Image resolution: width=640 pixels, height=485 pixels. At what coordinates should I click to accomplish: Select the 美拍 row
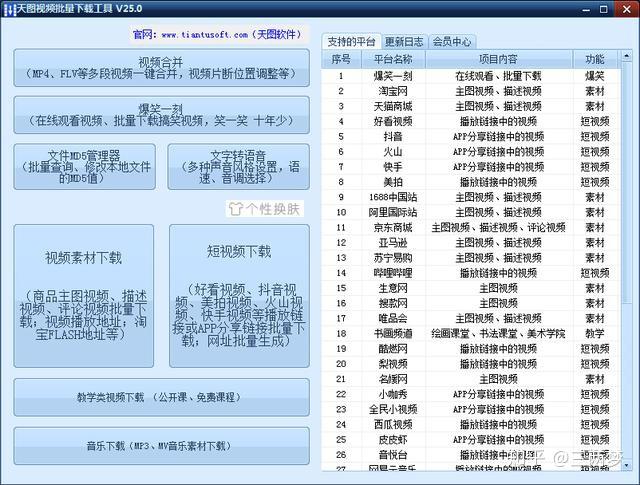(471, 182)
